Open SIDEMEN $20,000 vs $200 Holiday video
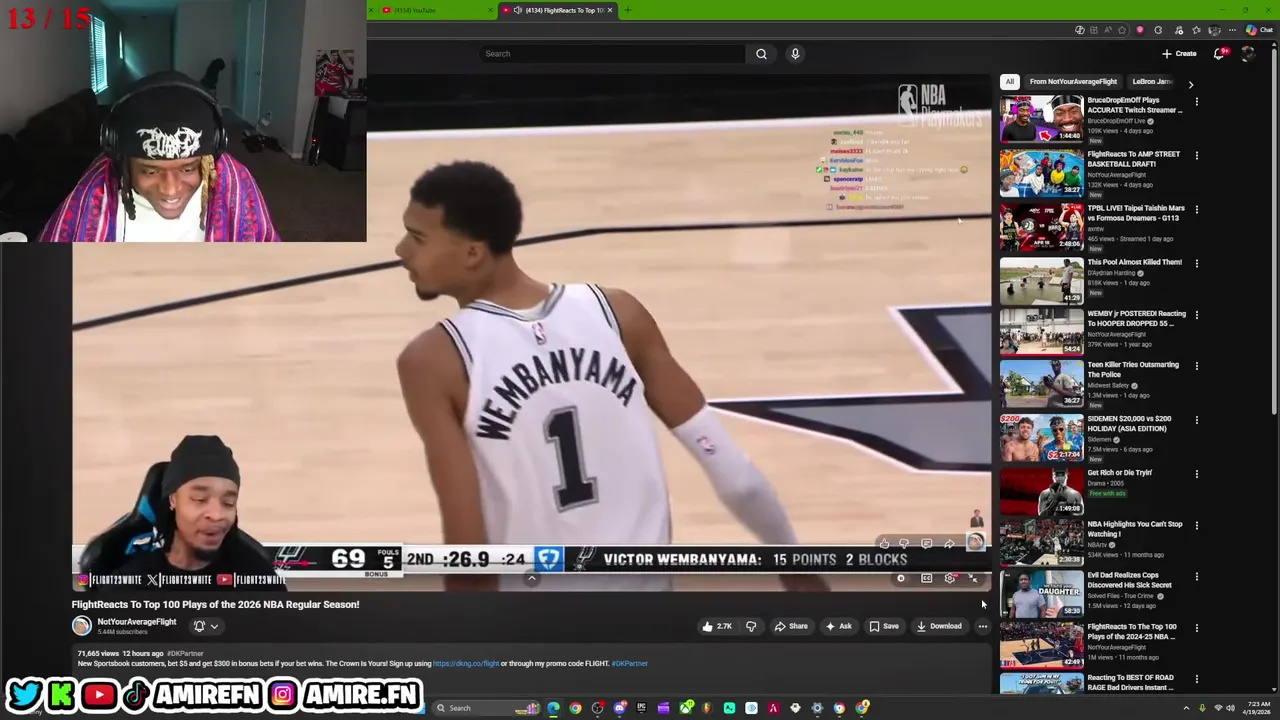The height and width of the screenshot is (720, 1280). click(1091, 437)
